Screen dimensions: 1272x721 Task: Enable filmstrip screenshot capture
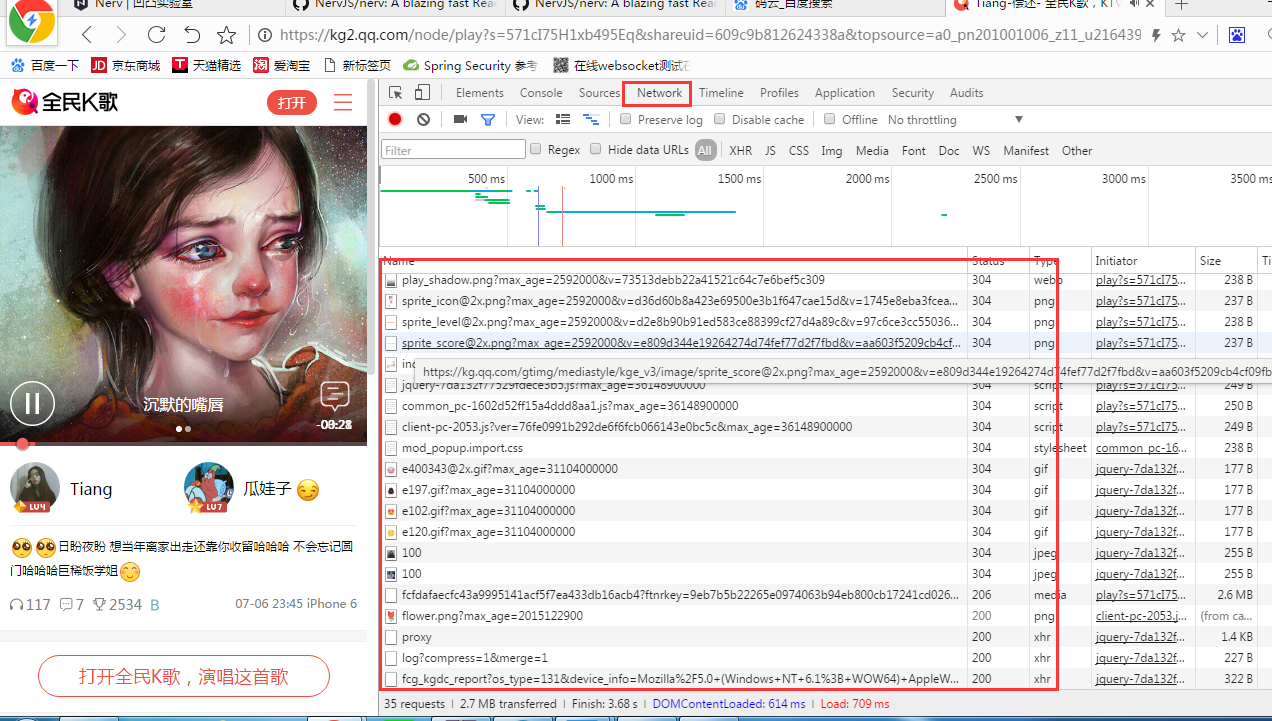(459, 119)
